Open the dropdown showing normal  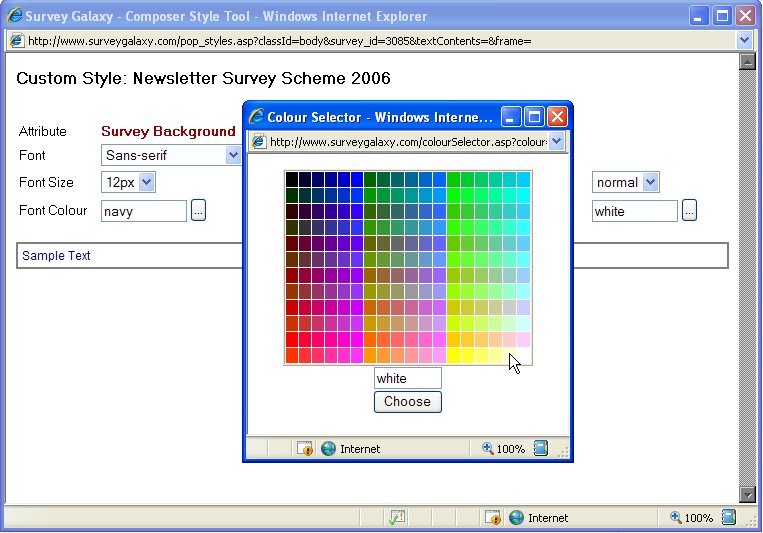pos(625,183)
